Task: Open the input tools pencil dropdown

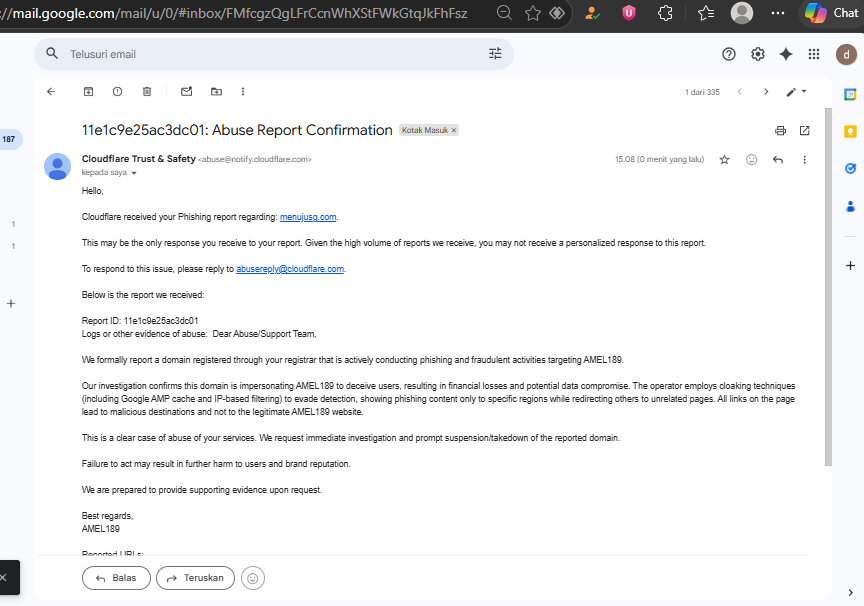Action: pyautogui.click(x=796, y=91)
